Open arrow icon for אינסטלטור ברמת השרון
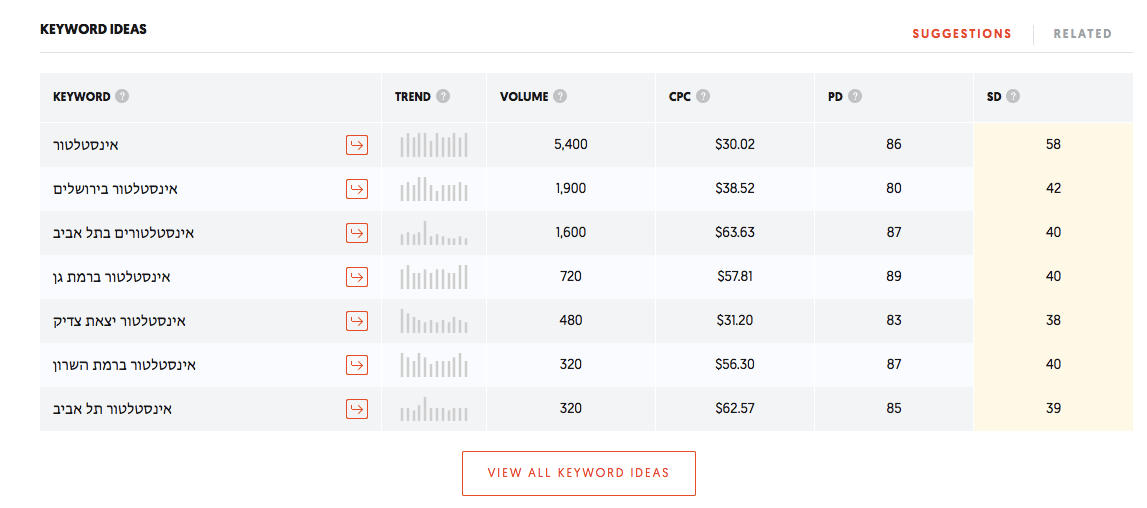 [x=357, y=365]
